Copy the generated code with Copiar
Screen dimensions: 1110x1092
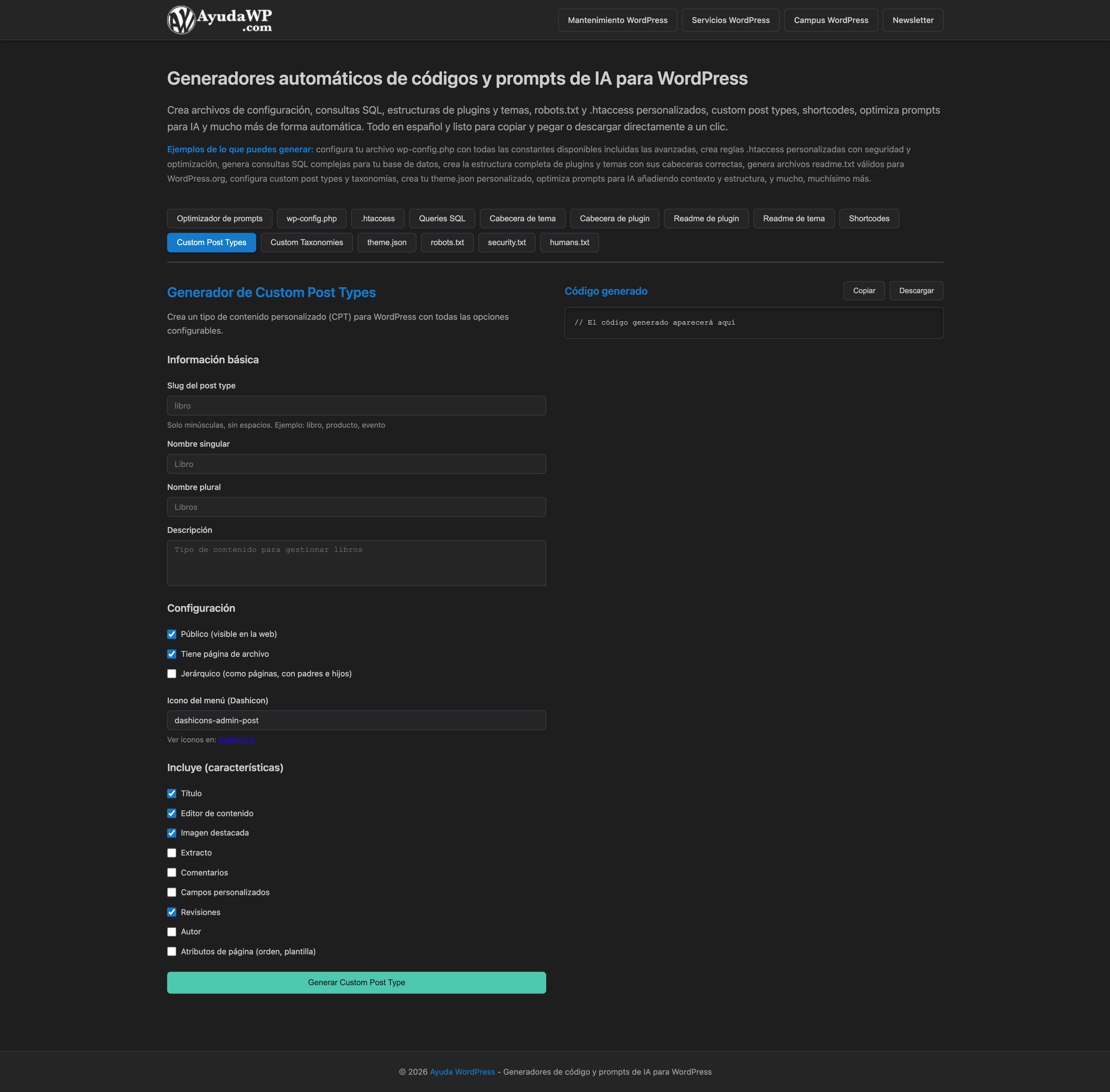click(x=863, y=291)
